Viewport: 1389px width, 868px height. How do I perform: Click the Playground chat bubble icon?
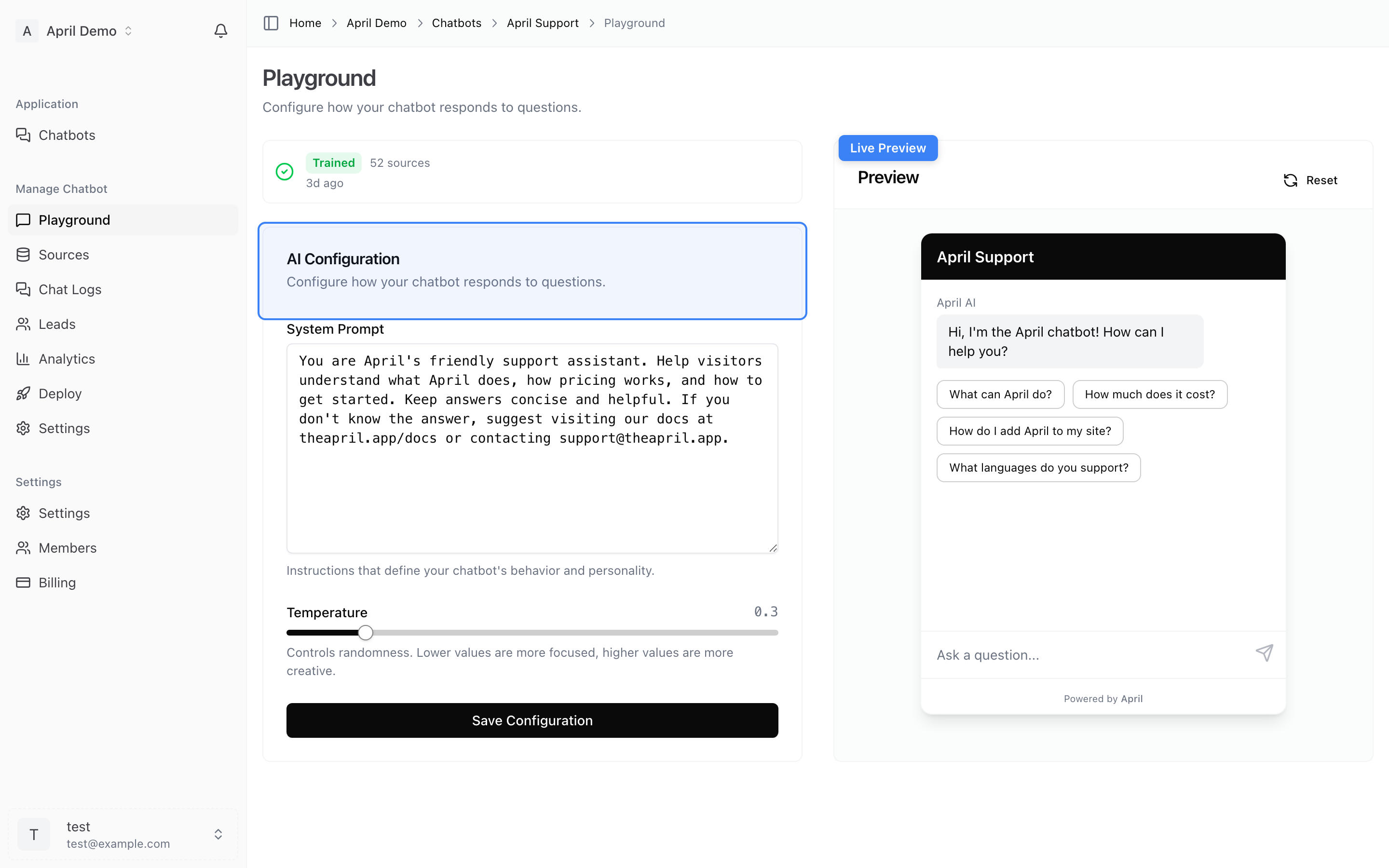[x=23, y=220]
